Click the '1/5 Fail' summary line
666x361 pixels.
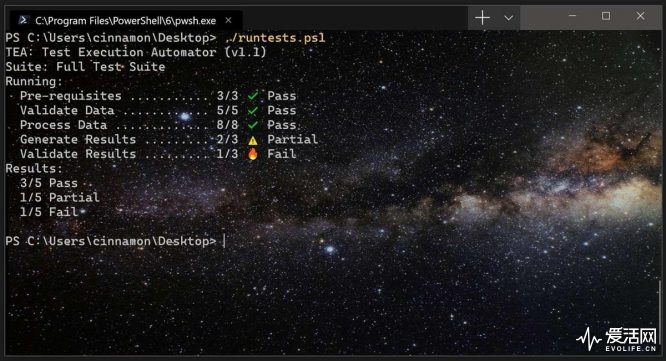tap(49, 212)
